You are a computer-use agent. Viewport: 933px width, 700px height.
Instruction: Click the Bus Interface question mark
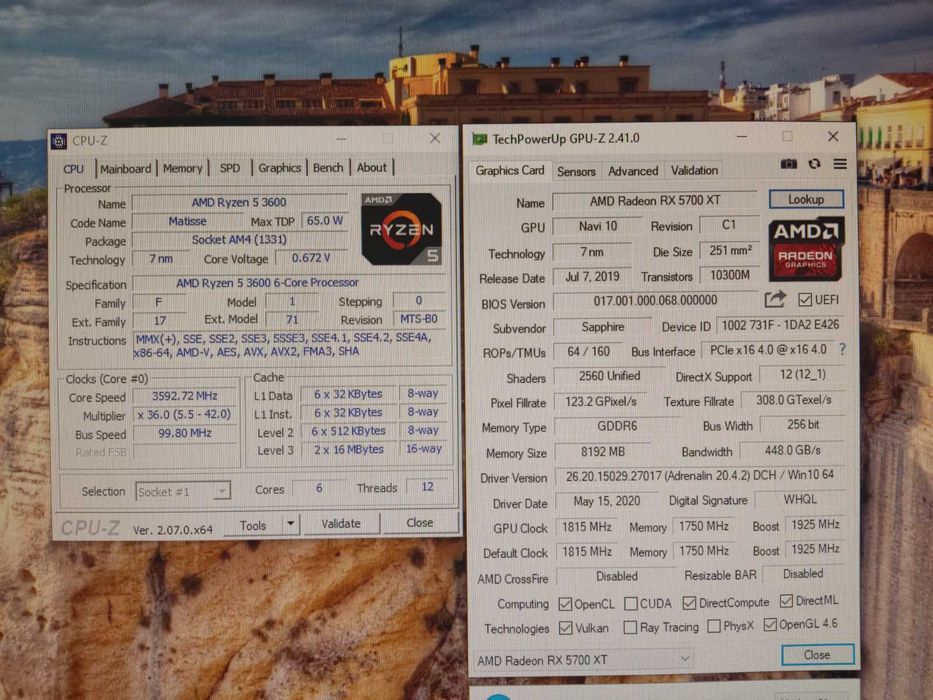point(843,349)
